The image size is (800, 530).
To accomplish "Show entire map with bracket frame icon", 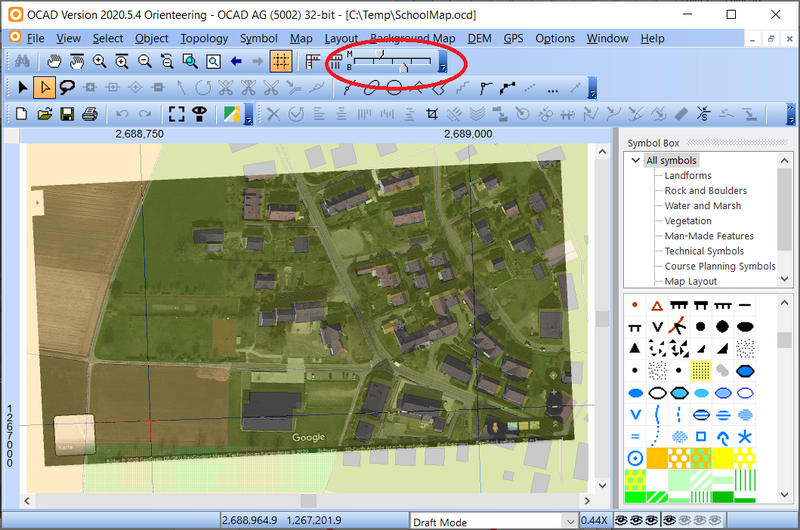I will 177,114.
